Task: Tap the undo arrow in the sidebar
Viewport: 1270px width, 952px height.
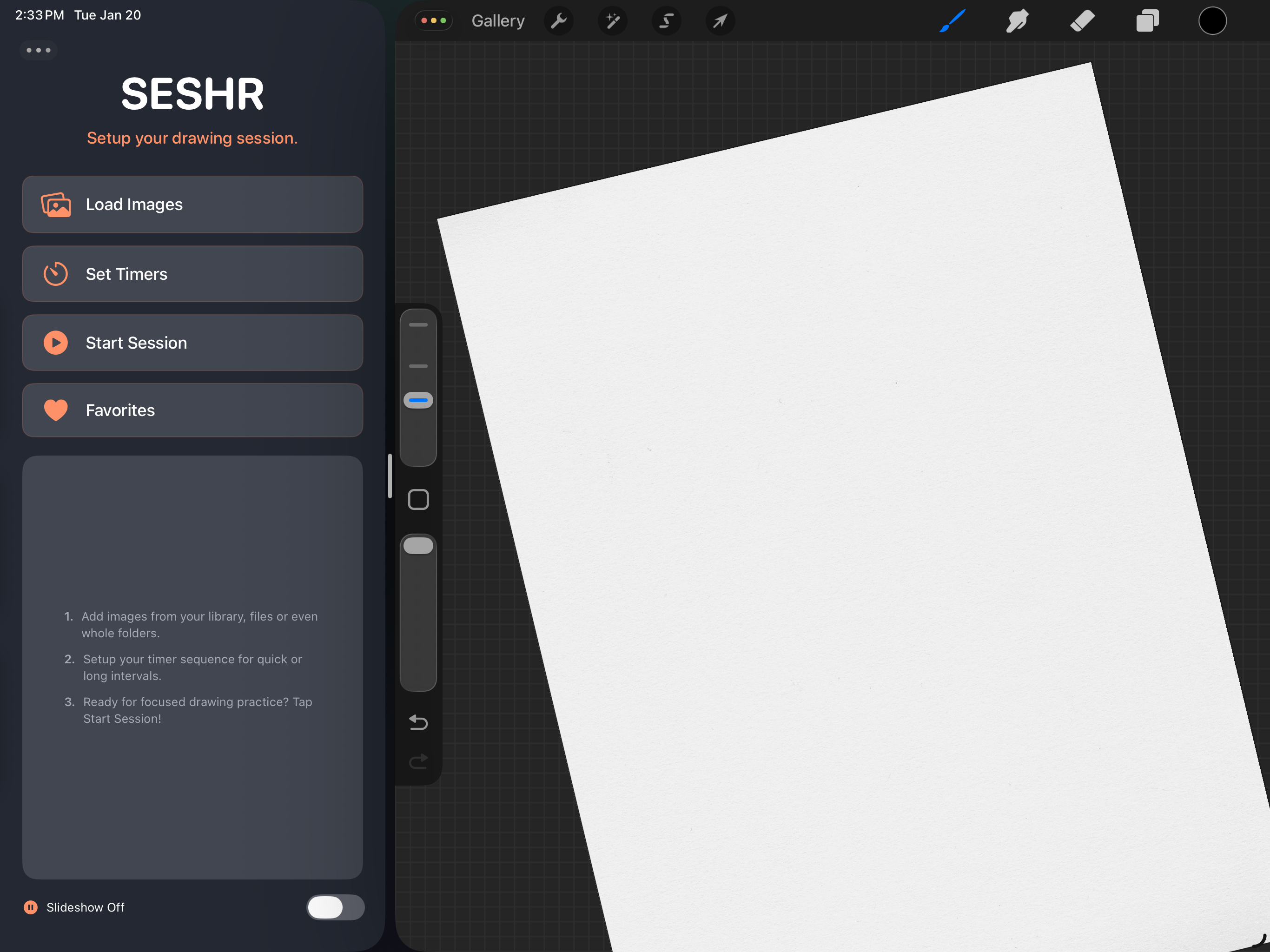Action: (x=418, y=722)
